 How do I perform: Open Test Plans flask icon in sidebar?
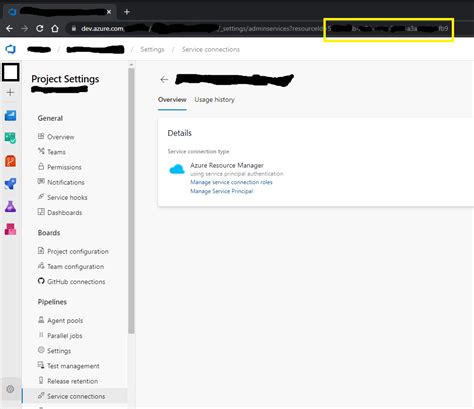[10, 207]
